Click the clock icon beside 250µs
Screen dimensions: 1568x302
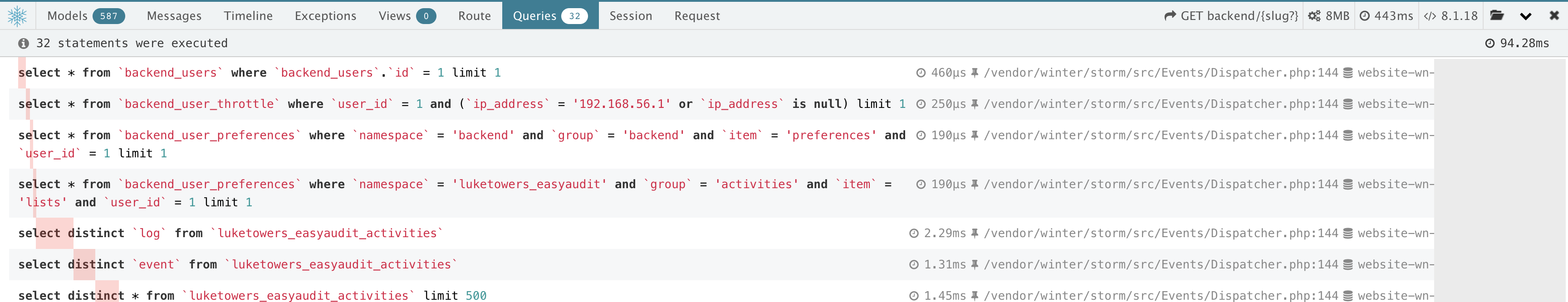pyautogui.click(x=921, y=104)
